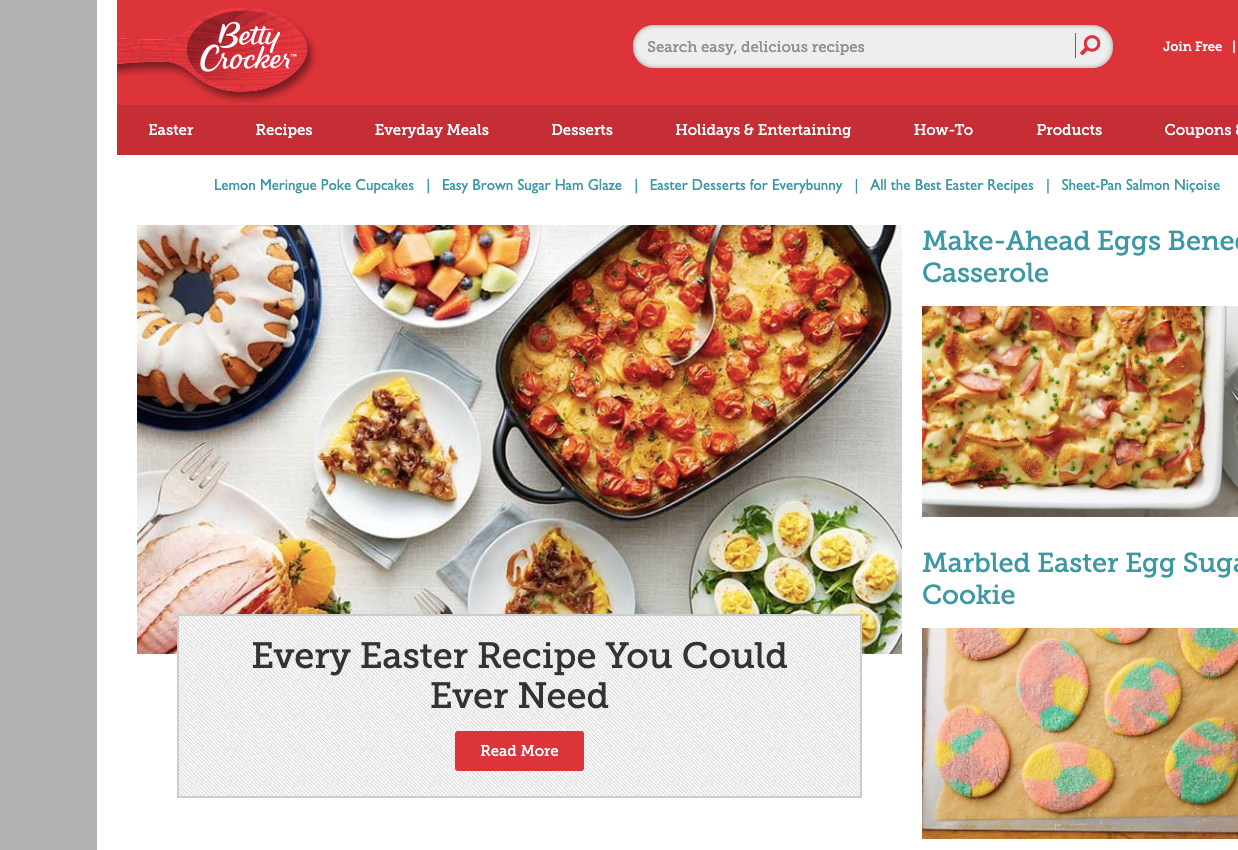Open Easy Brown Sugar Ham Glaze link

point(532,185)
